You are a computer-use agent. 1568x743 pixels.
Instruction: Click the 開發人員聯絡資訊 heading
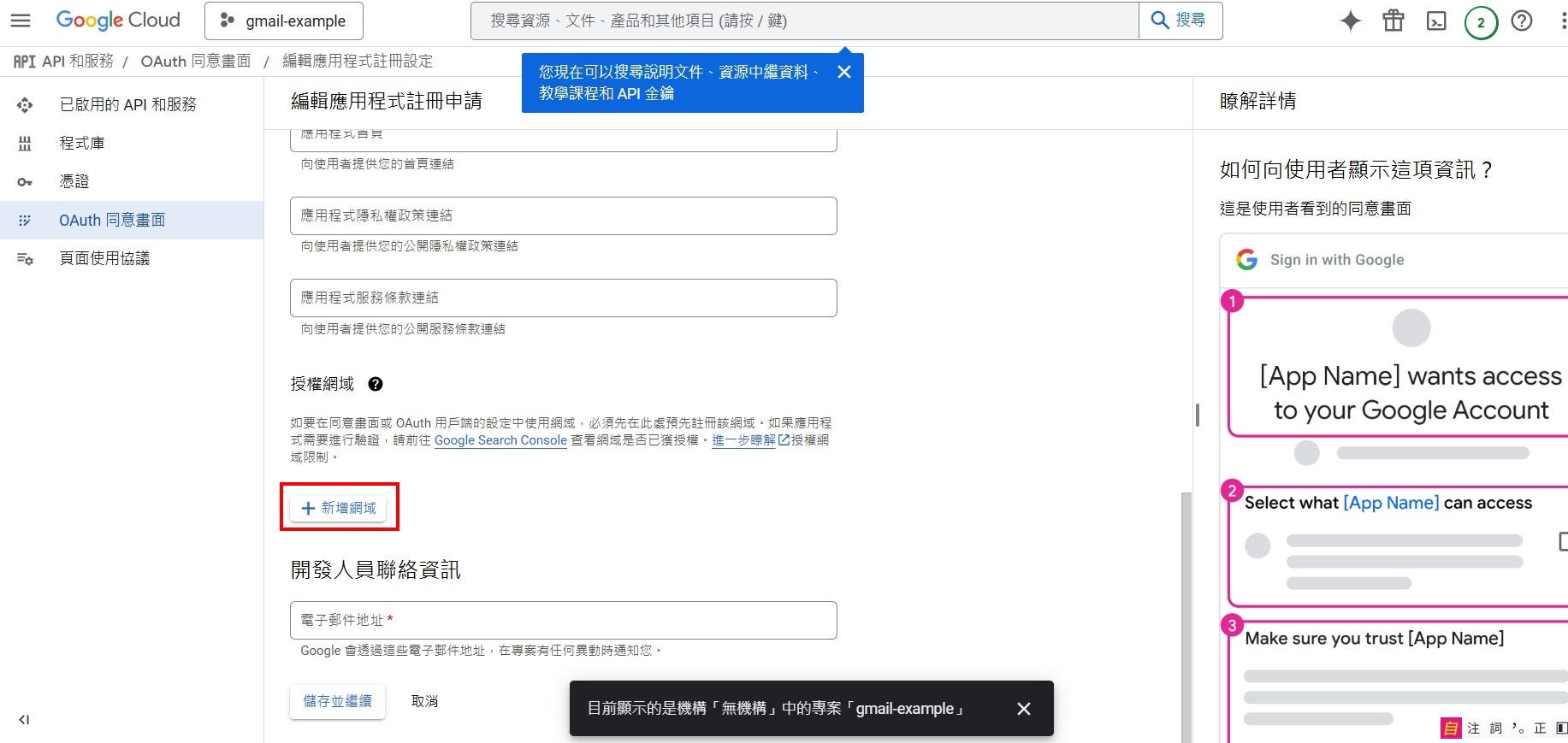[x=376, y=569]
